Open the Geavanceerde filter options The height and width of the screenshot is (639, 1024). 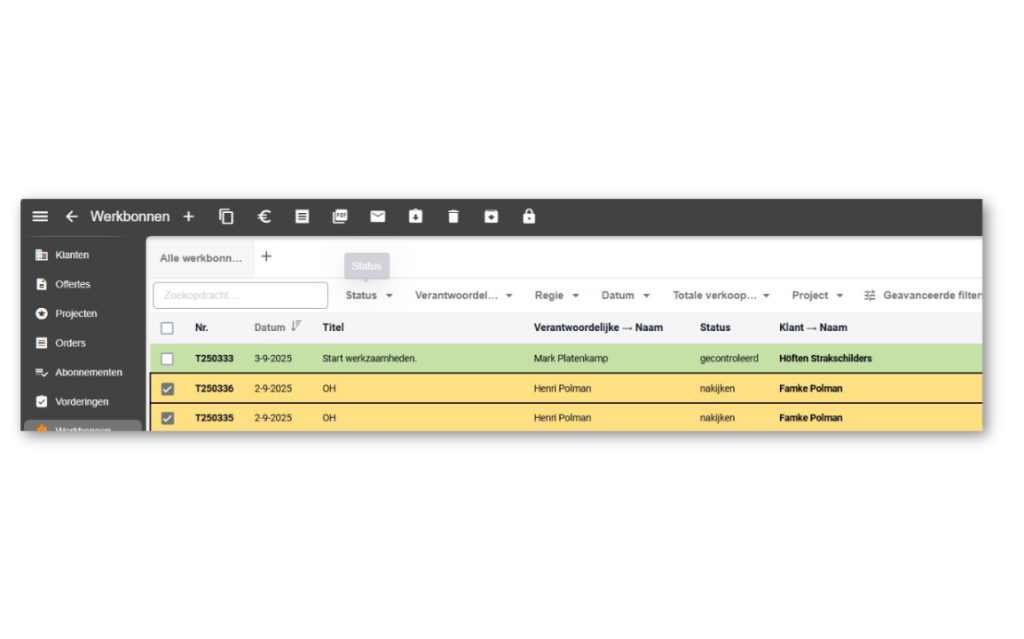tap(923, 296)
